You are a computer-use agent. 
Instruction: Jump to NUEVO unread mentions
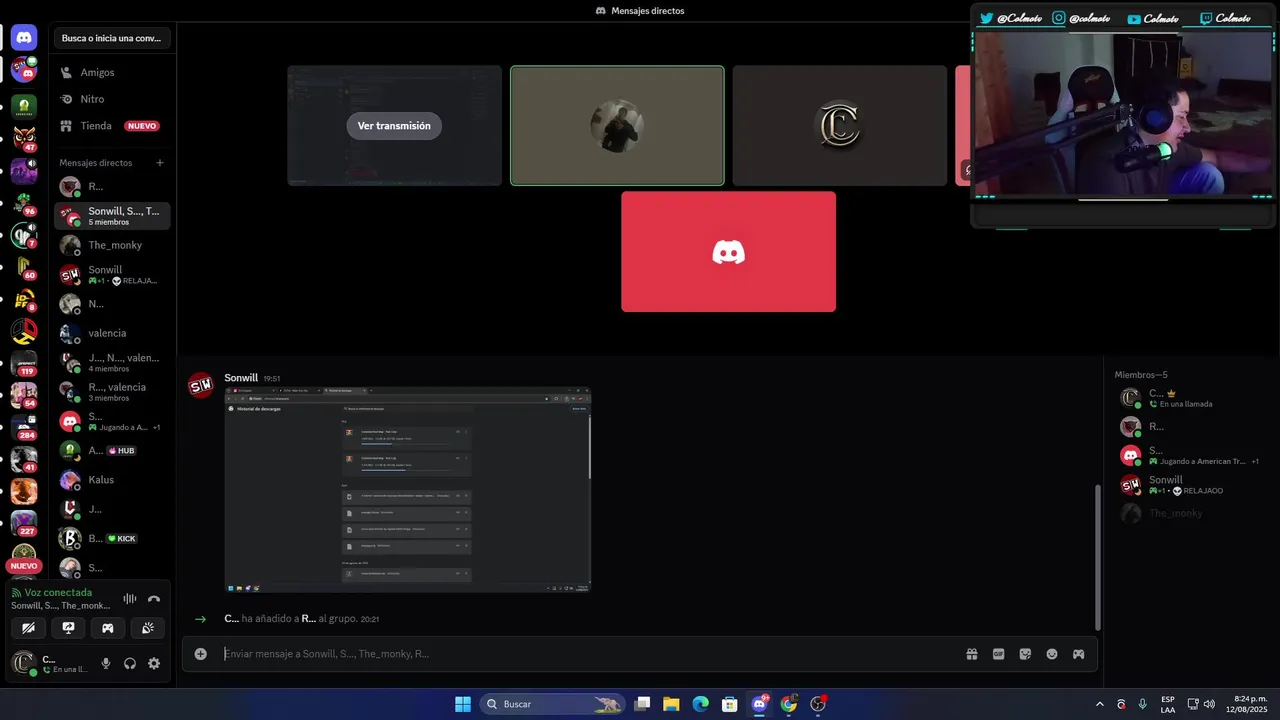point(24,566)
